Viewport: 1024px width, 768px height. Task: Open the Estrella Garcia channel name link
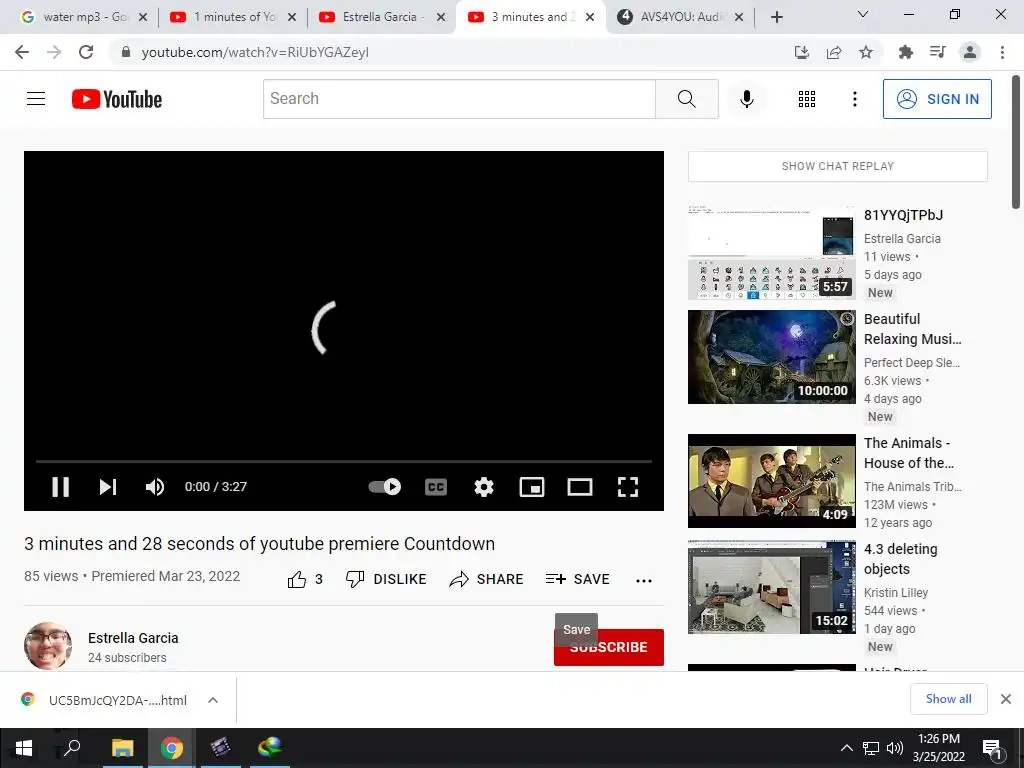click(x=133, y=638)
